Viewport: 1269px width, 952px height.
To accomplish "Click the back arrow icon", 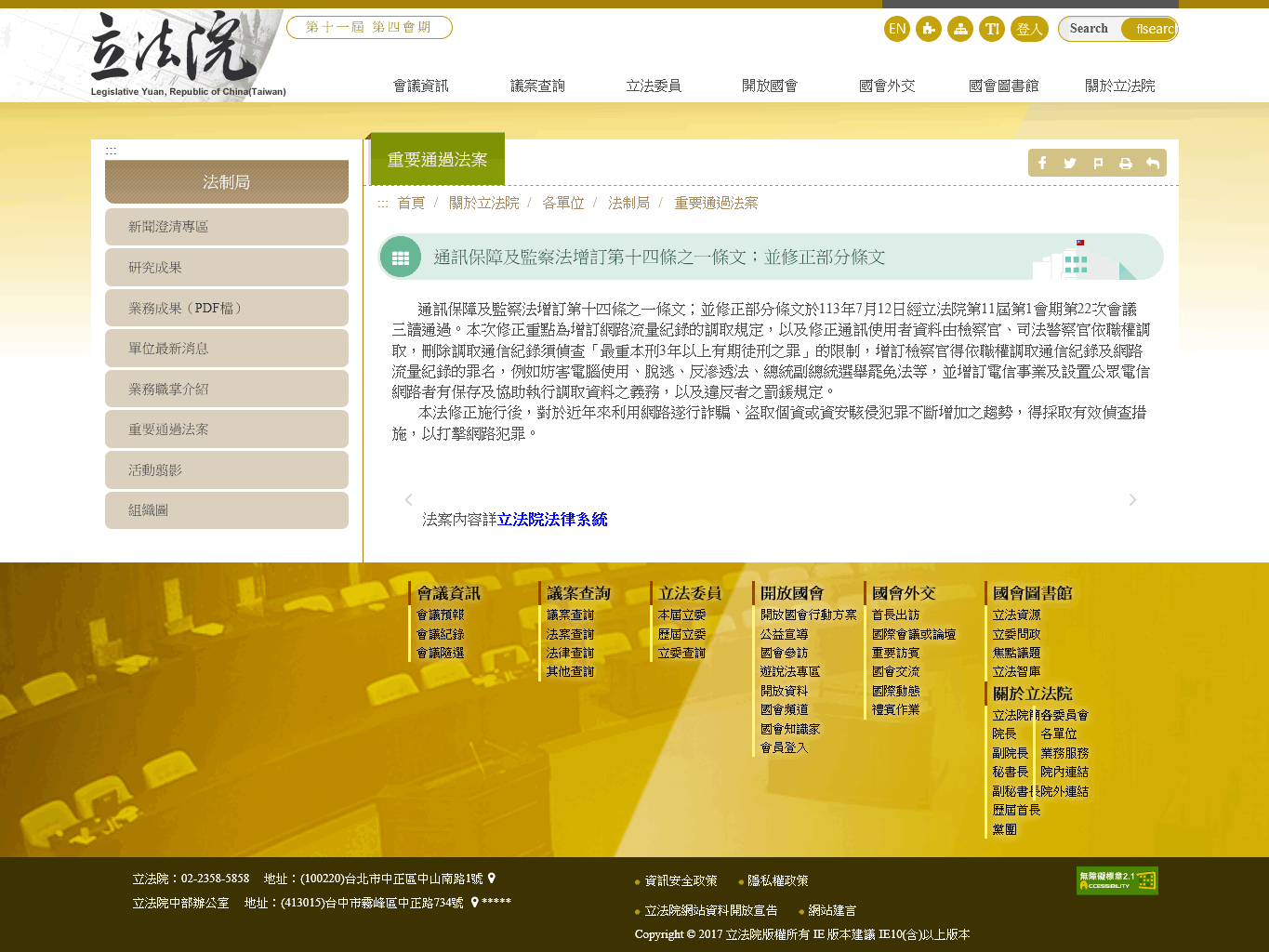I will (x=1153, y=164).
